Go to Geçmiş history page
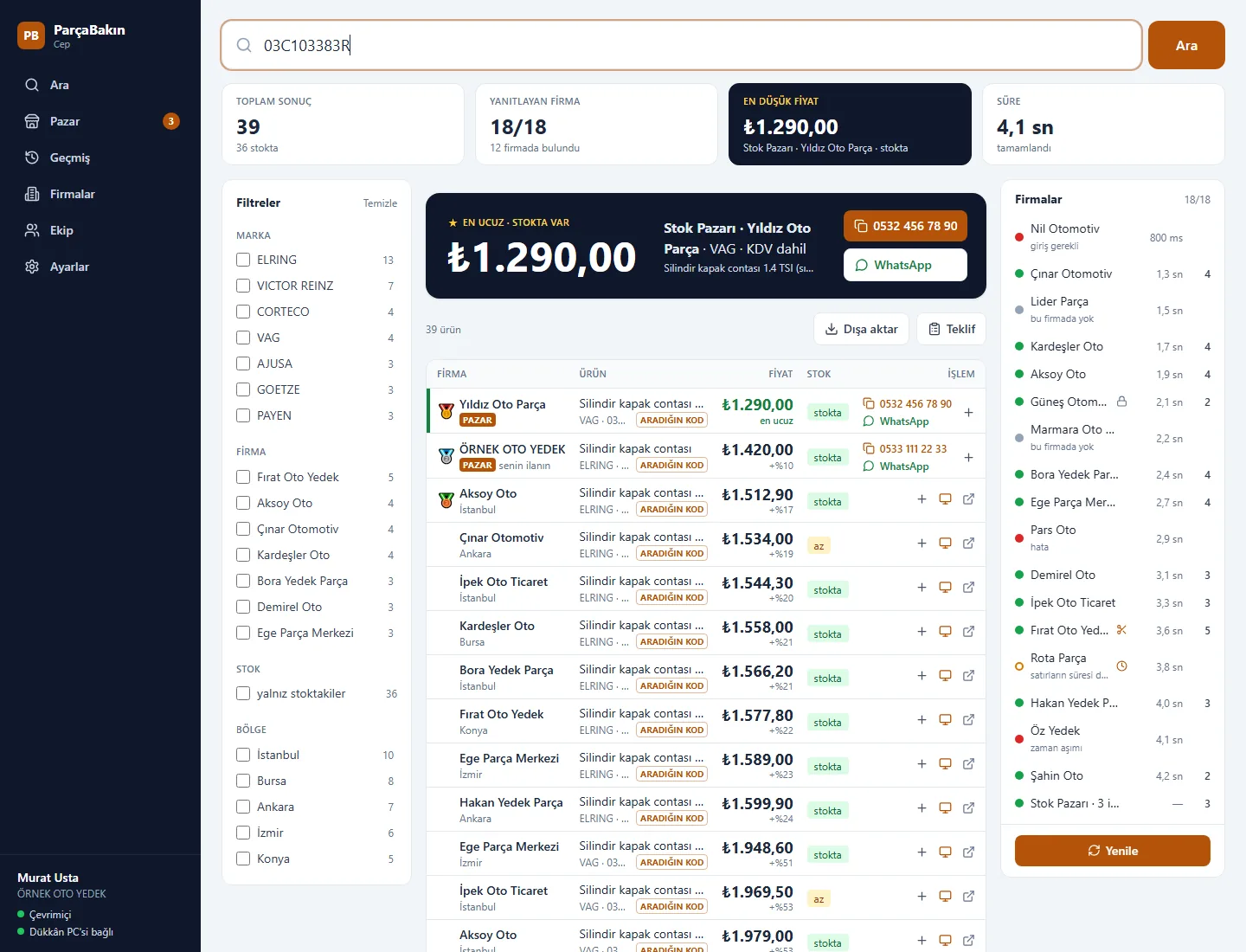Image resolution: width=1246 pixels, height=952 pixels. point(100,158)
